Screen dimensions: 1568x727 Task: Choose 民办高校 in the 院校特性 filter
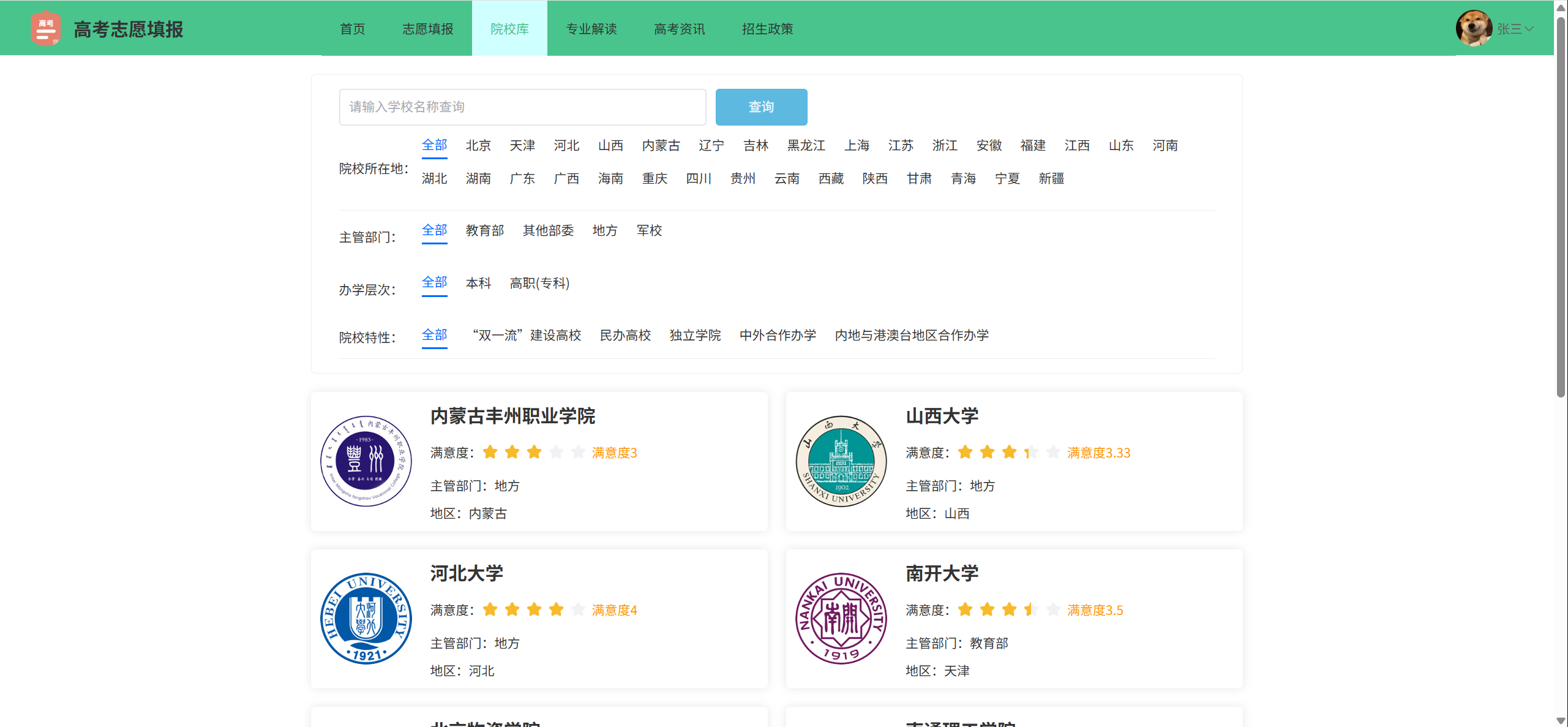625,335
